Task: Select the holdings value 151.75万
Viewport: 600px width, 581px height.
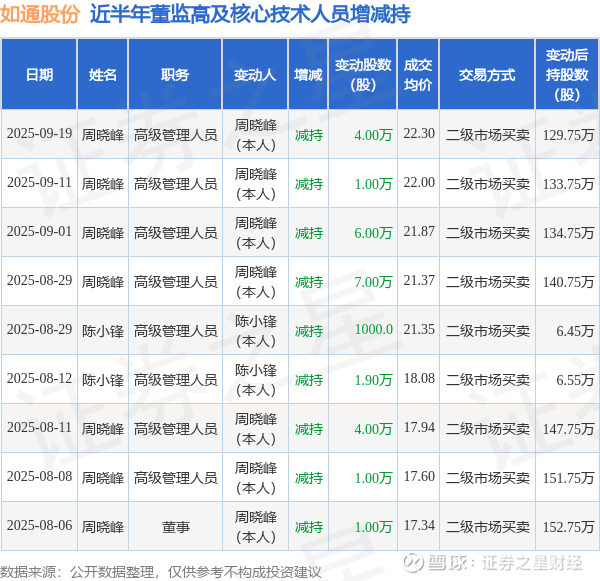Action: 568,478
